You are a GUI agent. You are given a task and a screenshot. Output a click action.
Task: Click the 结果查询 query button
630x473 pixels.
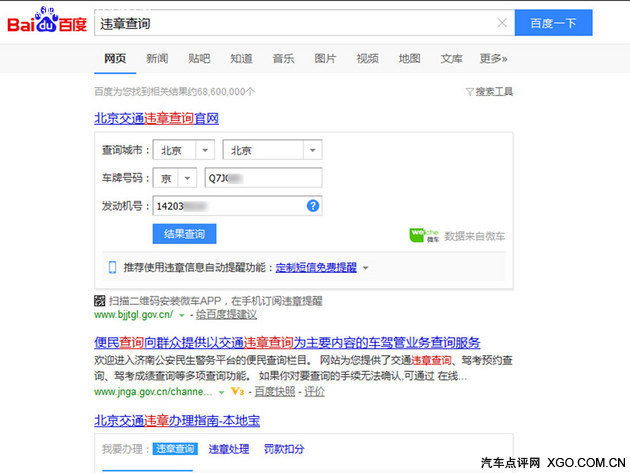pyautogui.click(x=184, y=234)
